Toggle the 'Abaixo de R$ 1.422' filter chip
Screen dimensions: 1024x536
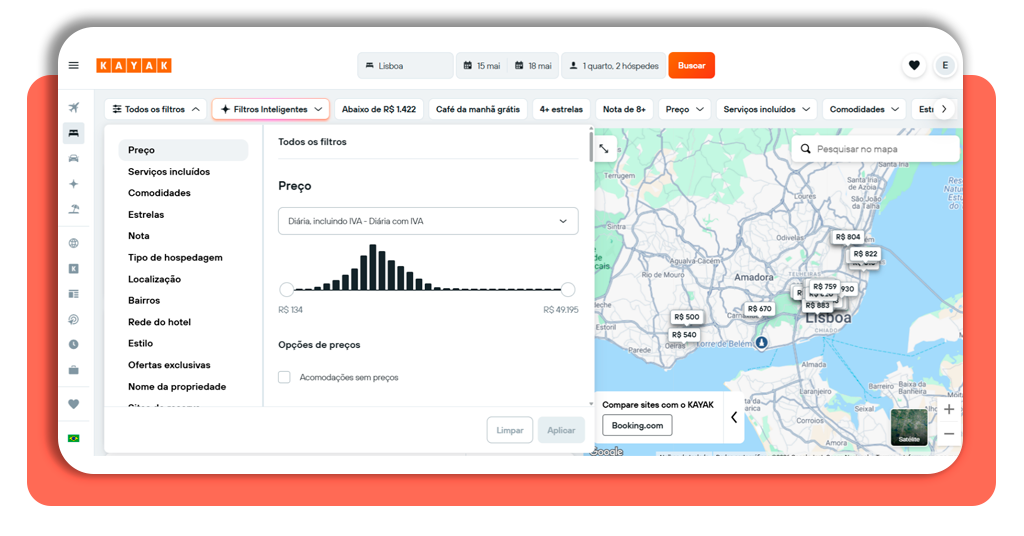tap(379, 109)
